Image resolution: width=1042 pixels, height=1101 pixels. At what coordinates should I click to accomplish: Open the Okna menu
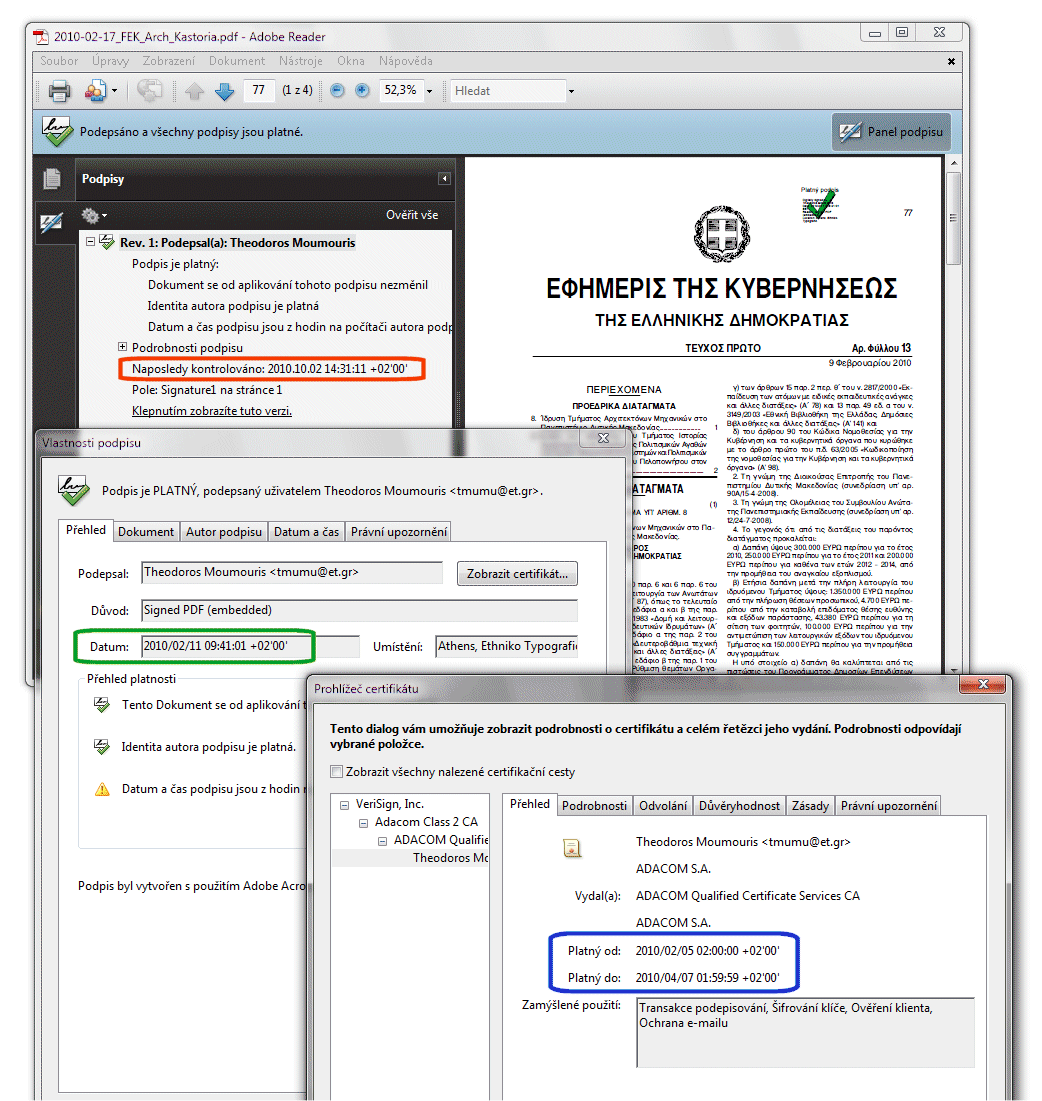coord(350,61)
